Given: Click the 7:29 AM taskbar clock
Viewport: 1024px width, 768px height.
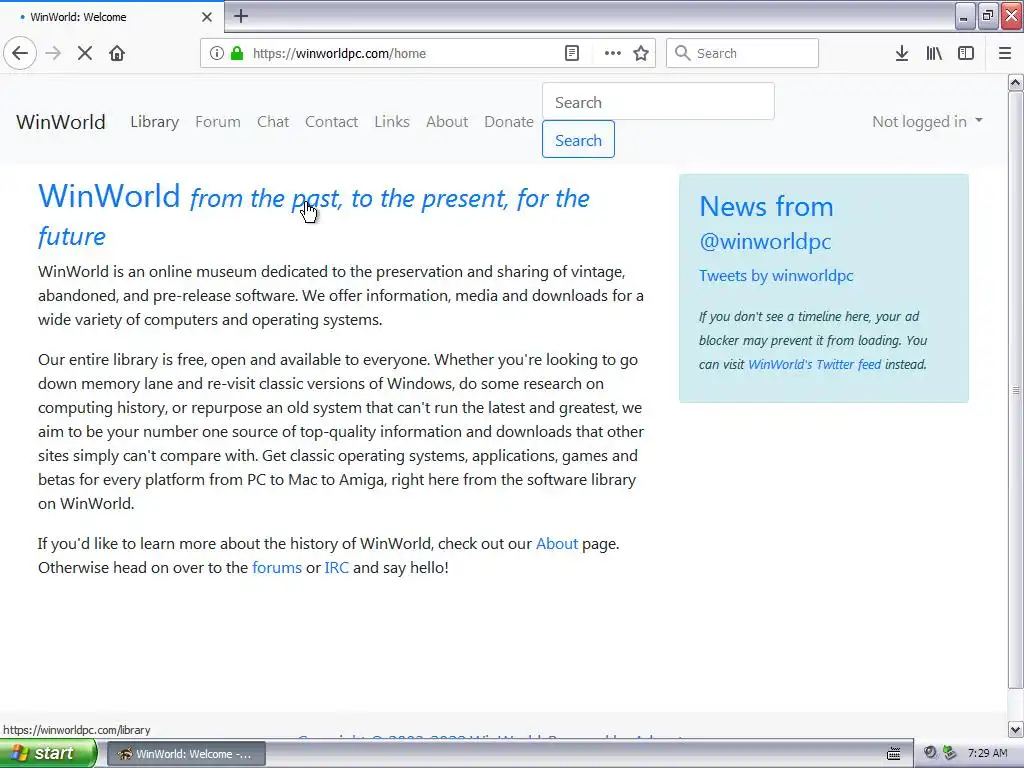Looking at the screenshot, I should (x=987, y=753).
